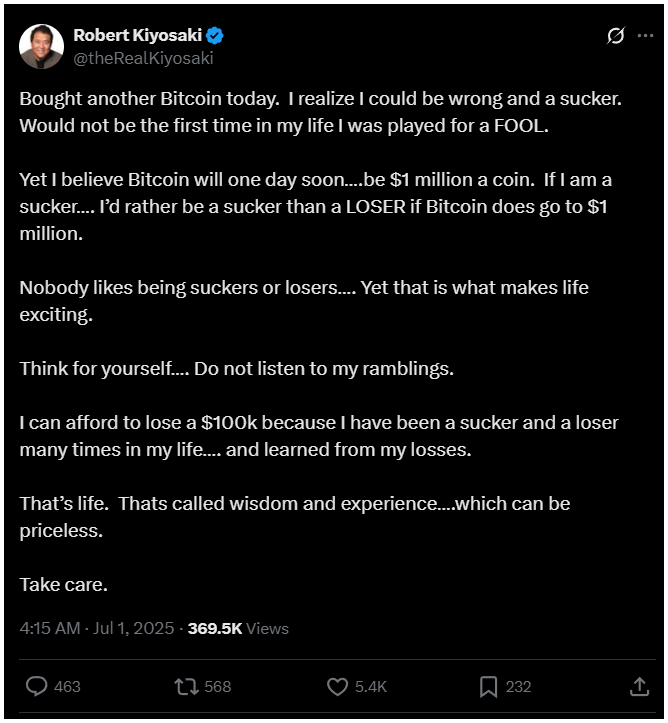Click the paragraph mentioning '$100k'
This screenshot has height=723, width=668.
[x=319, y=436]
